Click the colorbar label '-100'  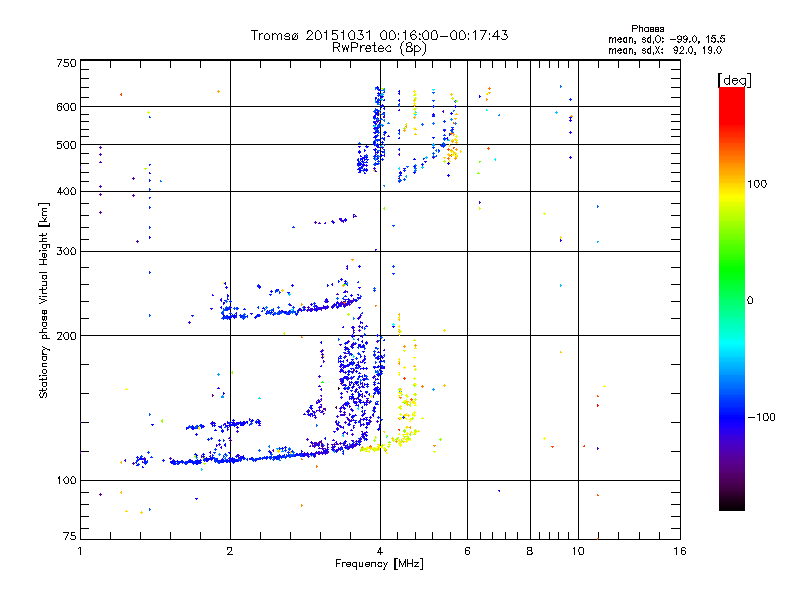point(761,417)
